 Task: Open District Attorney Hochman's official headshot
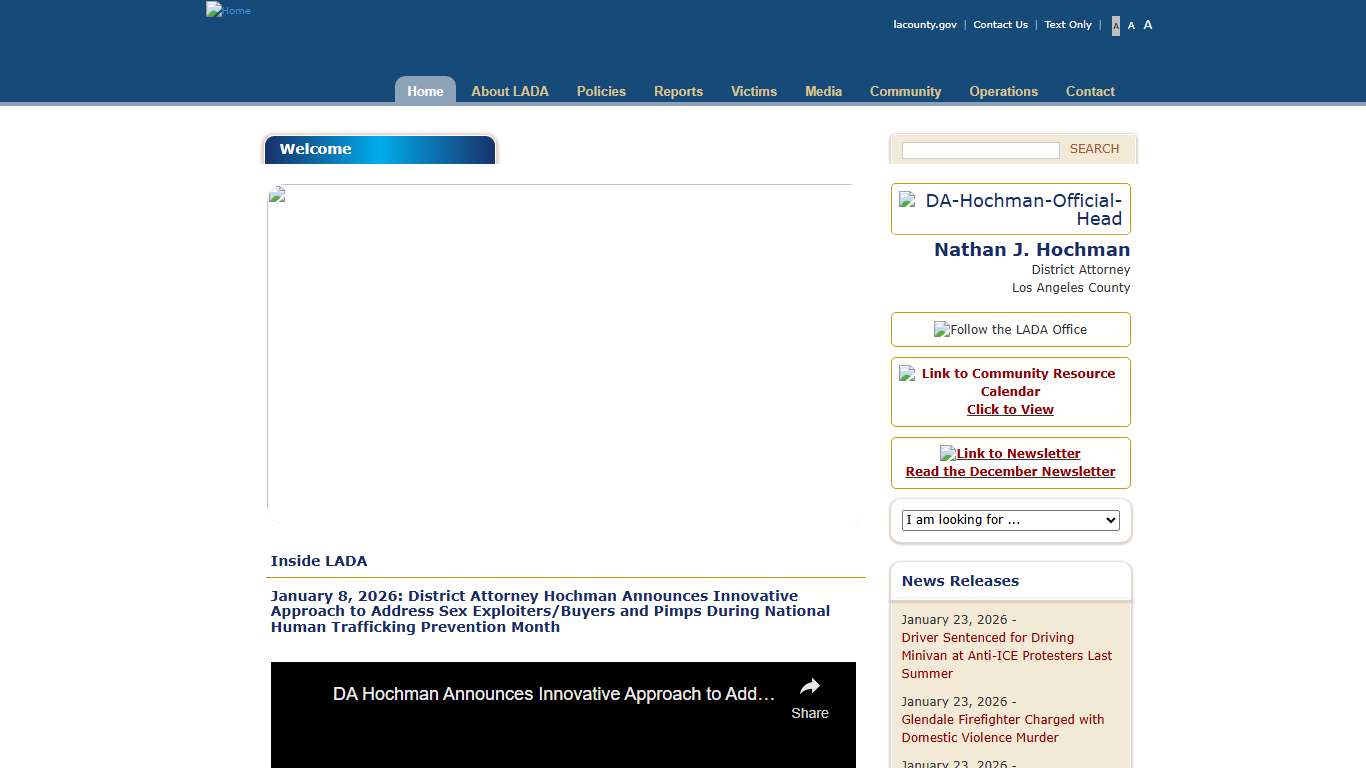pos(1010,208)
